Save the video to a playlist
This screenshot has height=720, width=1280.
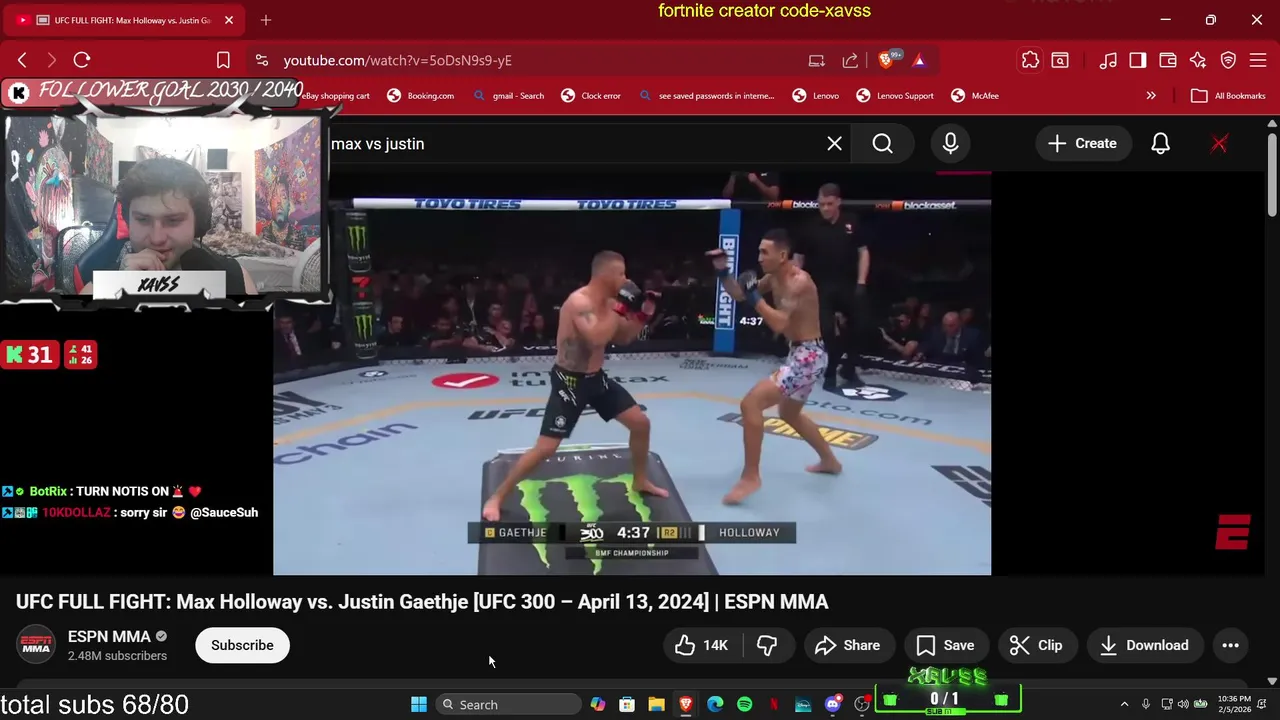point(945,645)
